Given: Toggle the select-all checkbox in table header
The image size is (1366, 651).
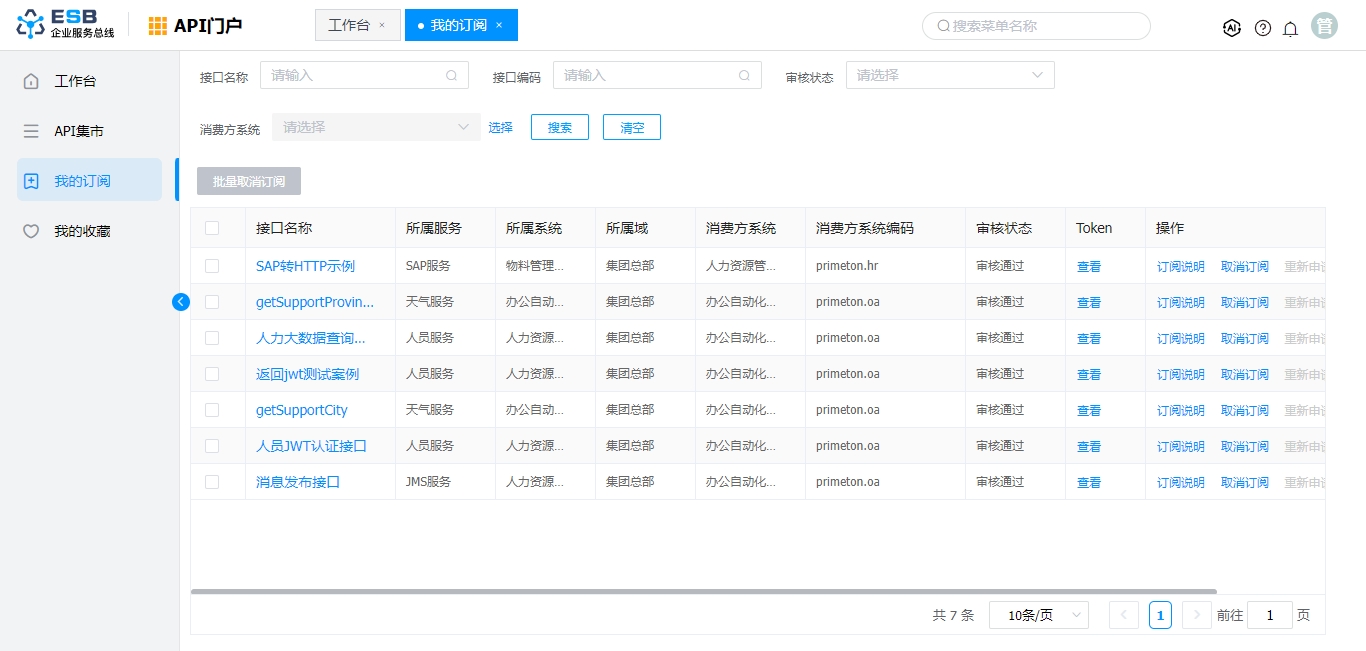Looking at the screenshot, I should pyautogui.click(x=212, y=228).
